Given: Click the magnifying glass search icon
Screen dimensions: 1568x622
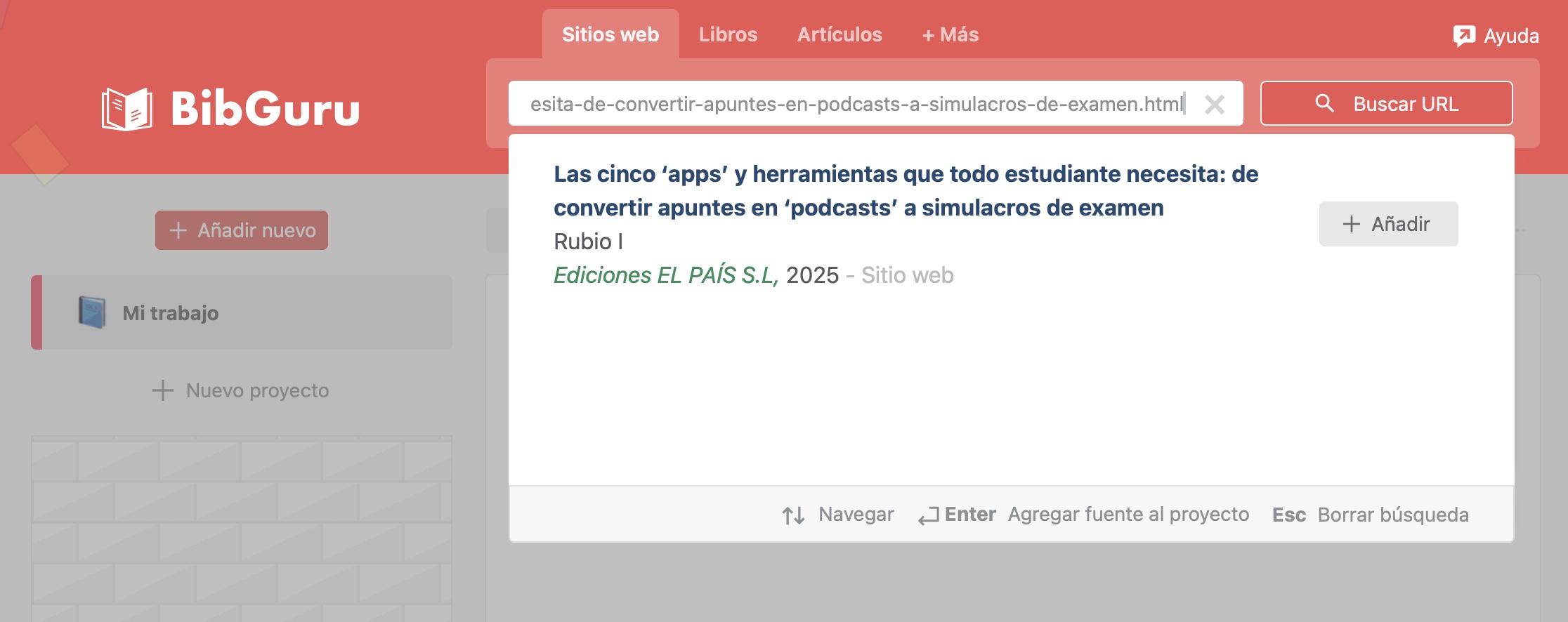Looking at the screenshot, I should click(x=1324, y=104).
